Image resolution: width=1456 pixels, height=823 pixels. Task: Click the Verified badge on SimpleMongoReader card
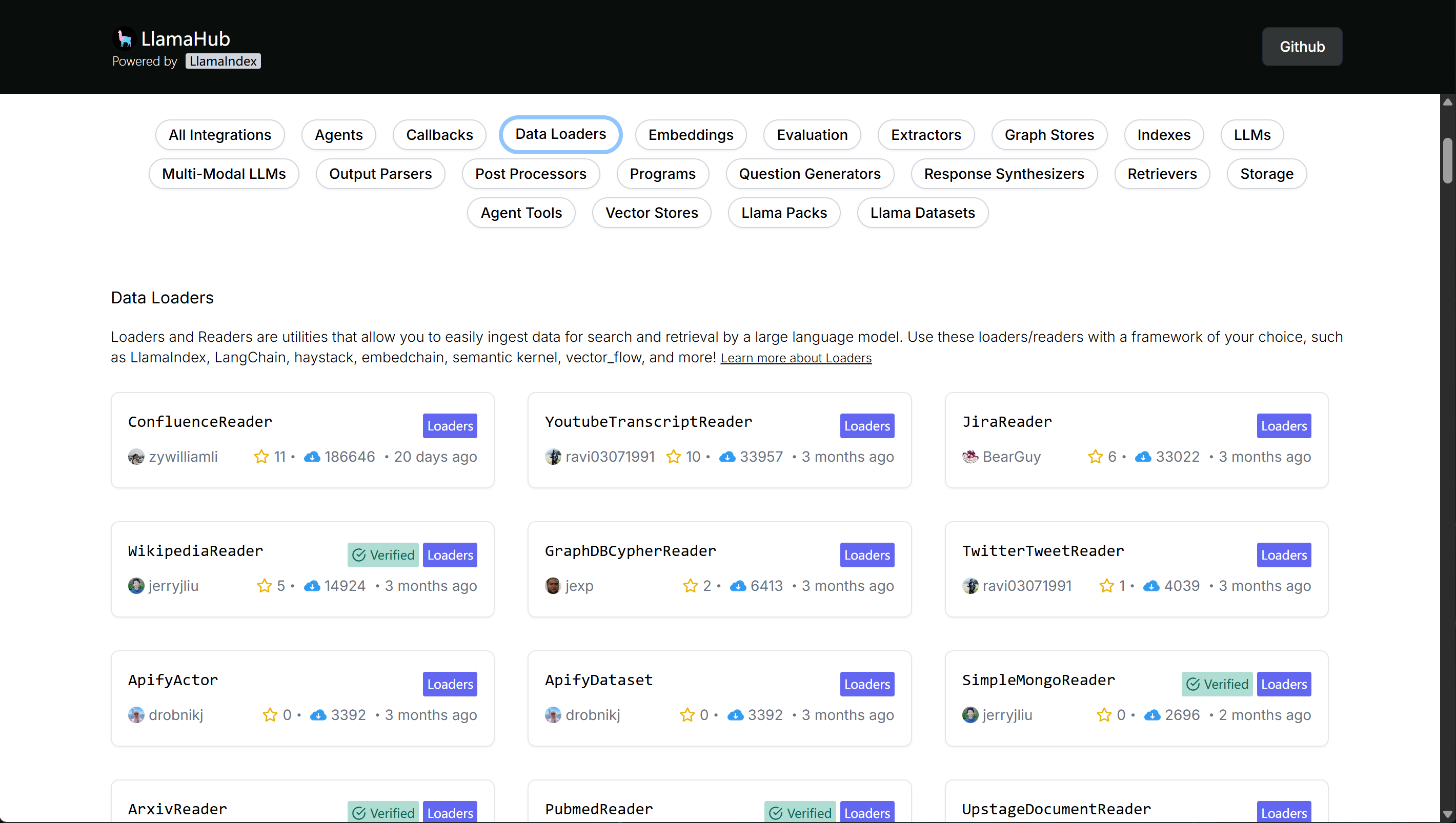pos(1218,684)
